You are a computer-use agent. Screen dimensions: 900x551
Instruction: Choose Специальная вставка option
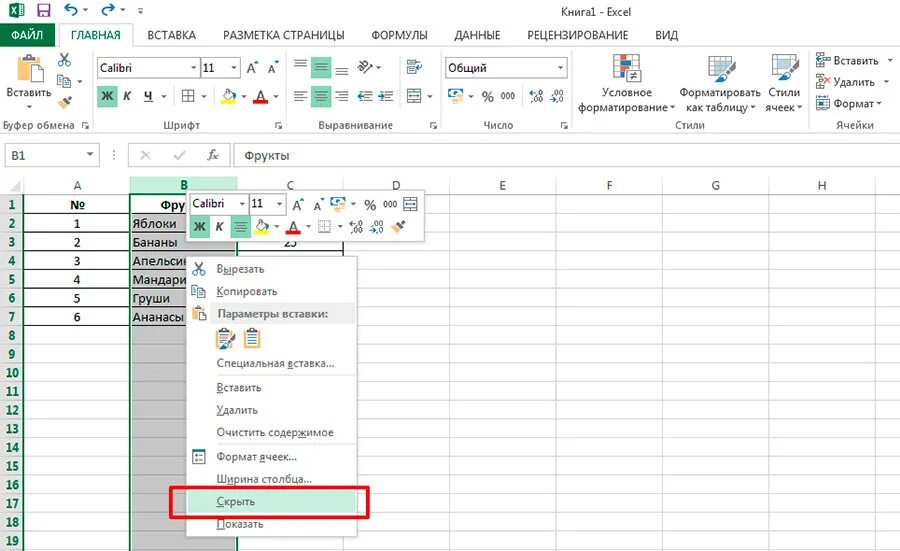[x=271, y=363]
